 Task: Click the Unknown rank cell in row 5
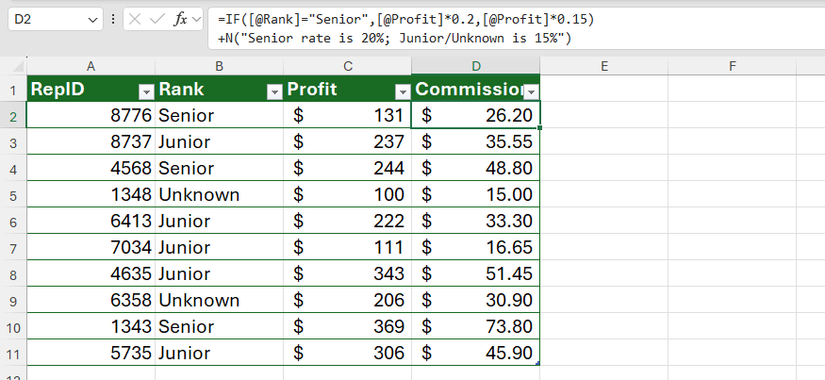click(219, 194)
